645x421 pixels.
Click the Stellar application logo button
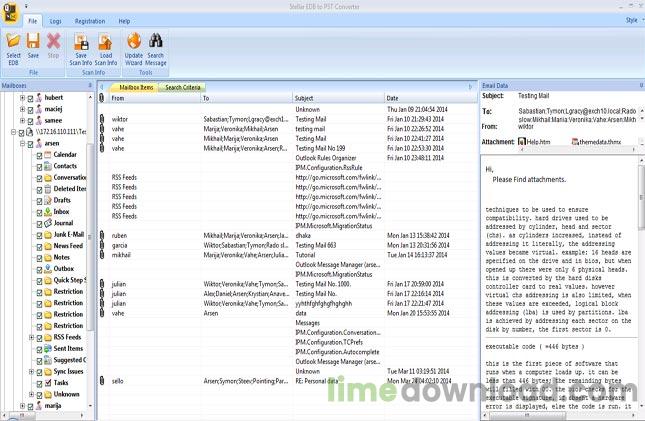10,13
